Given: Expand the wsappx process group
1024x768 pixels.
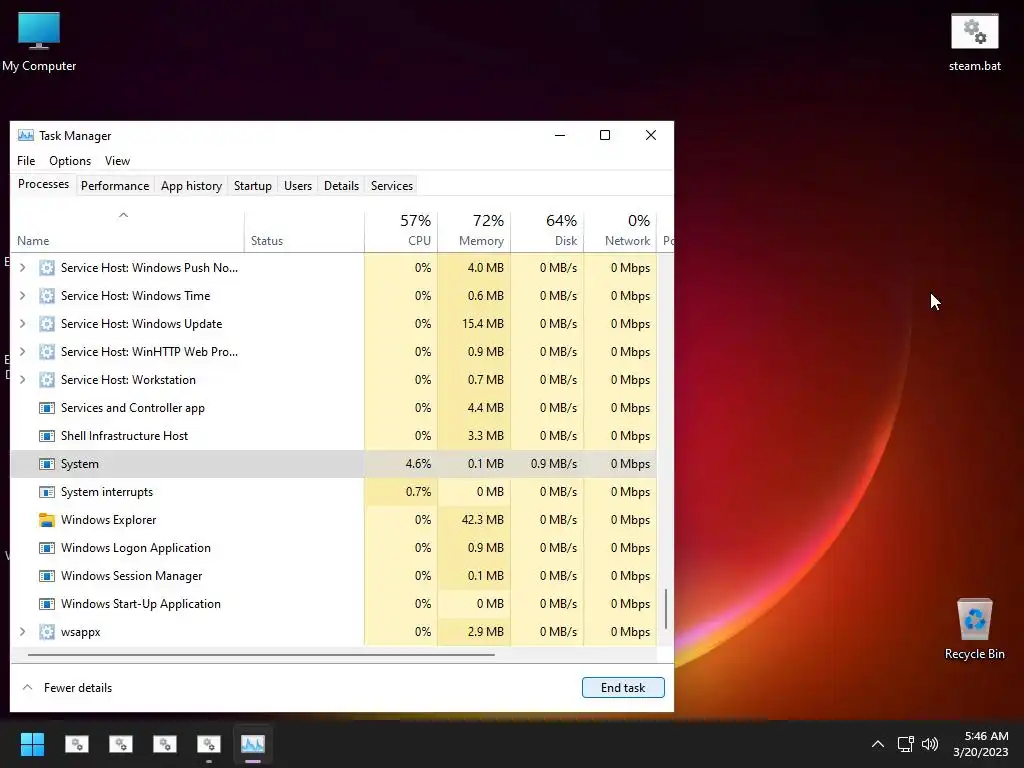Looking at the screenshot, I should (x=22, y=632).
